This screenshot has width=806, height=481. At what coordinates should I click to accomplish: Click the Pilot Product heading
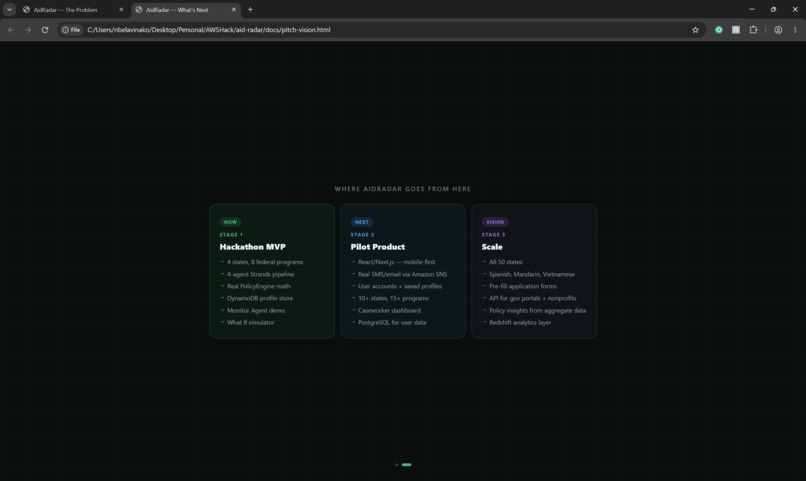377,247
